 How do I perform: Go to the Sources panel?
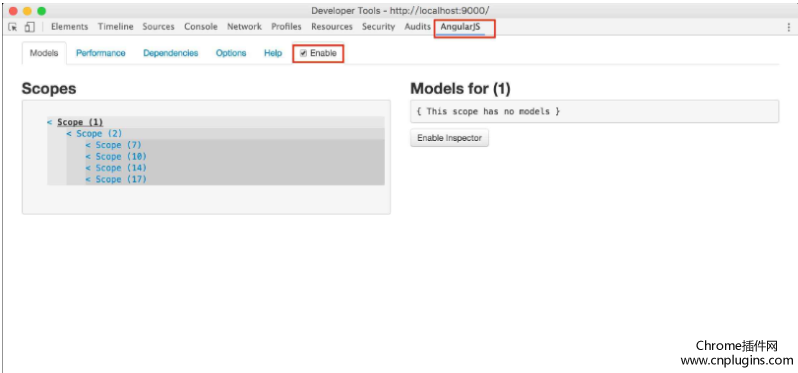[158, 27]
